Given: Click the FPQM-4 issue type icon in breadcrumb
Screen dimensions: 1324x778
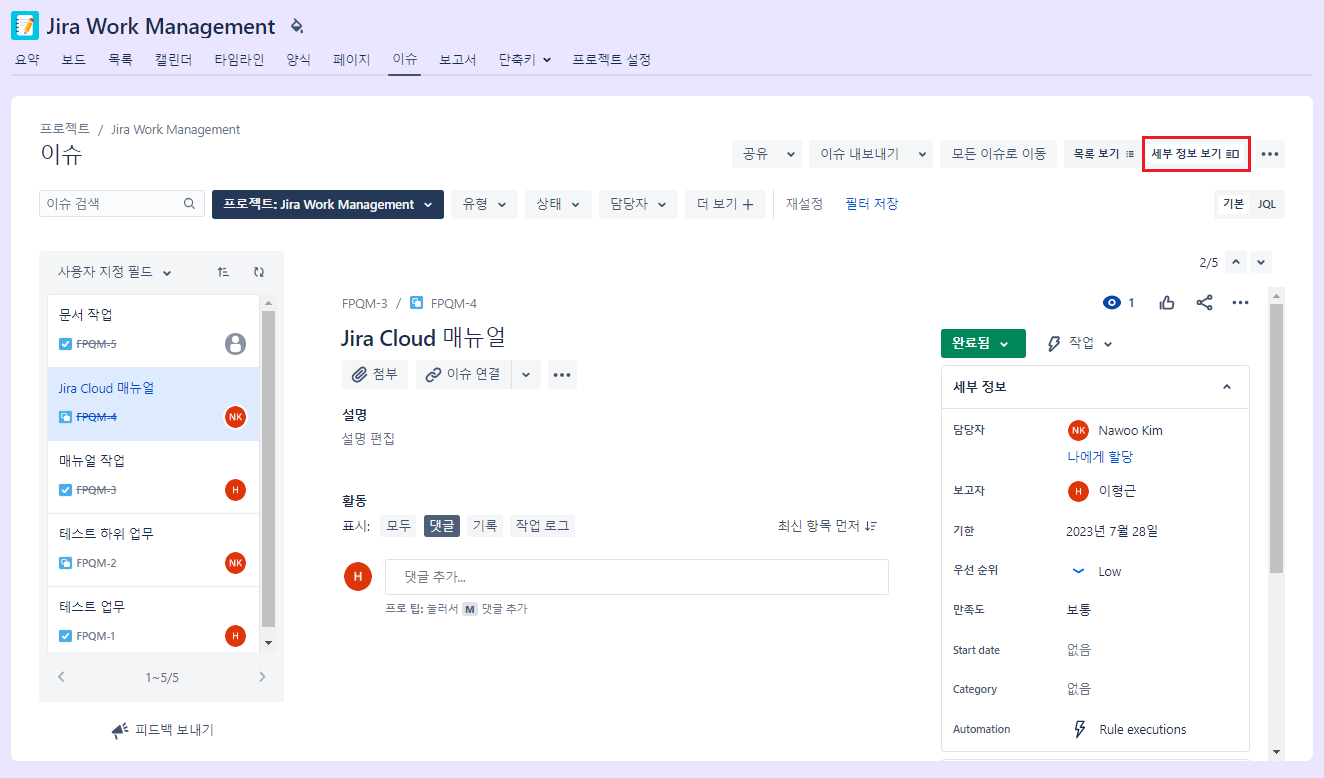Looking at the screenshot, I should pyautogui.click(x=417, y=303).
